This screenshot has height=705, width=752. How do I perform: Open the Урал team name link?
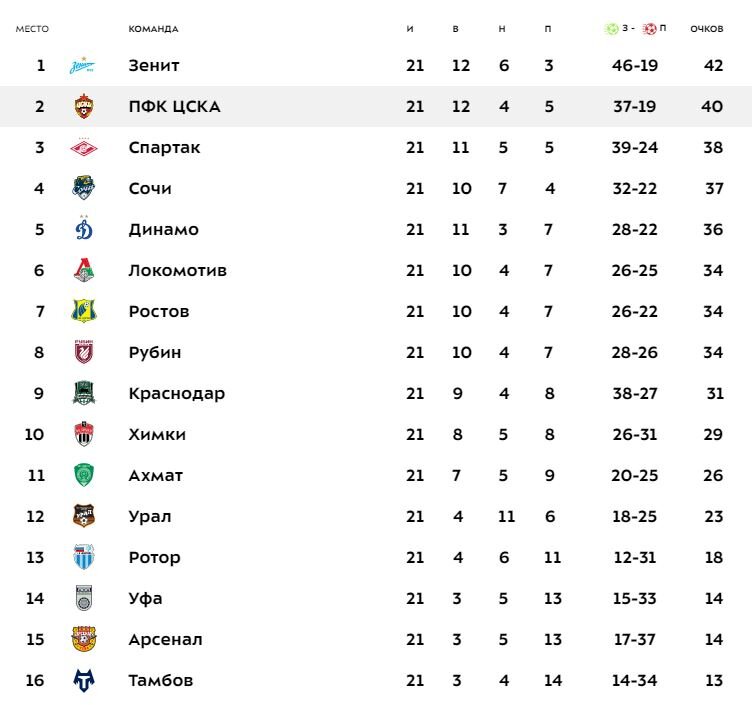pyautogui.click(x=150, y=517)
